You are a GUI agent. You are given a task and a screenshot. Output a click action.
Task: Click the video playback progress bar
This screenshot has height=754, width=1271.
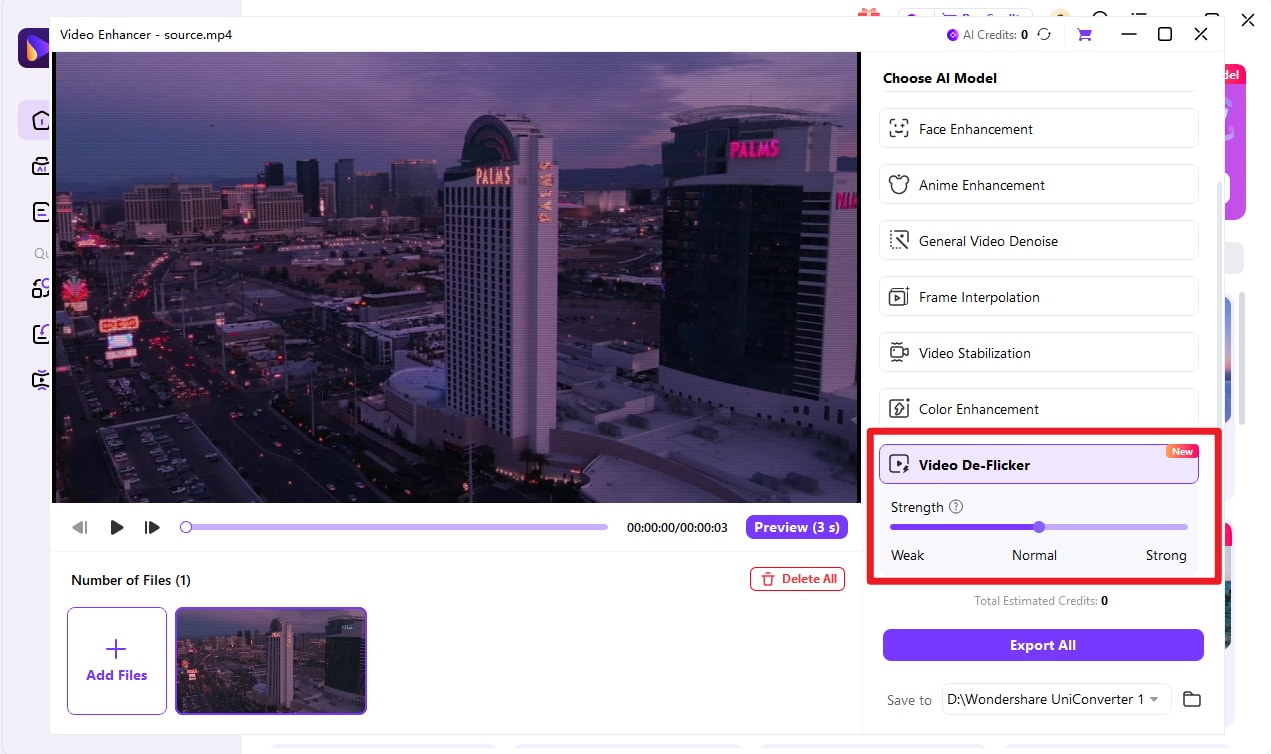click(x=396, y=527)
